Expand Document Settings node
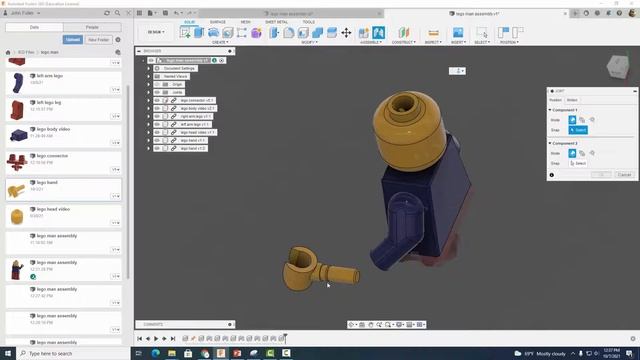This screenshot has width=640, height=360. [149, 69]
